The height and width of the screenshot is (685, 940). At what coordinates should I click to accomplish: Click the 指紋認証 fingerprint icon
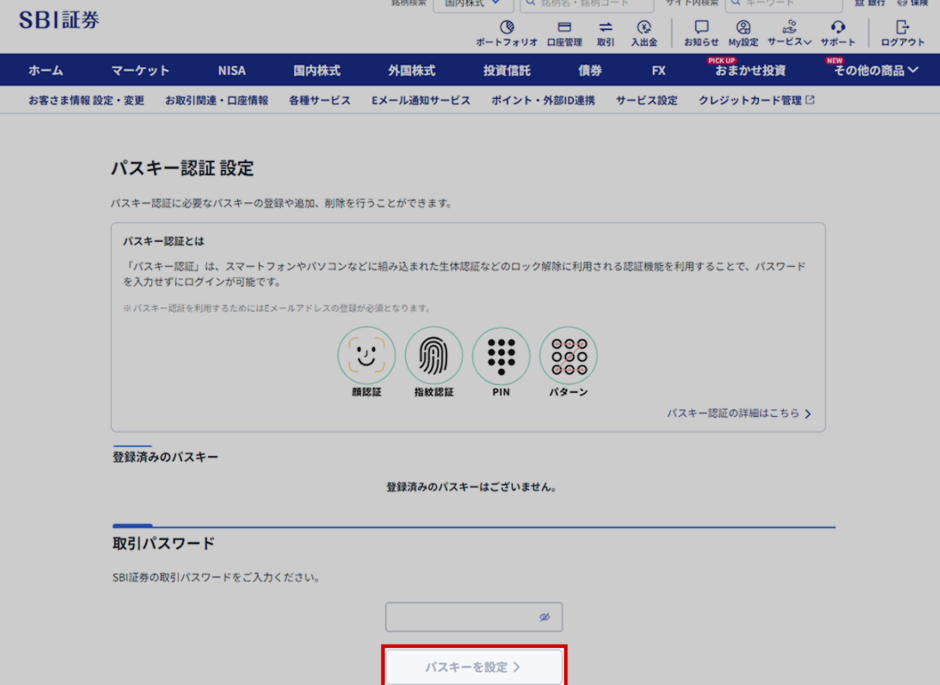pyautogui.click(x=433, y=355)
